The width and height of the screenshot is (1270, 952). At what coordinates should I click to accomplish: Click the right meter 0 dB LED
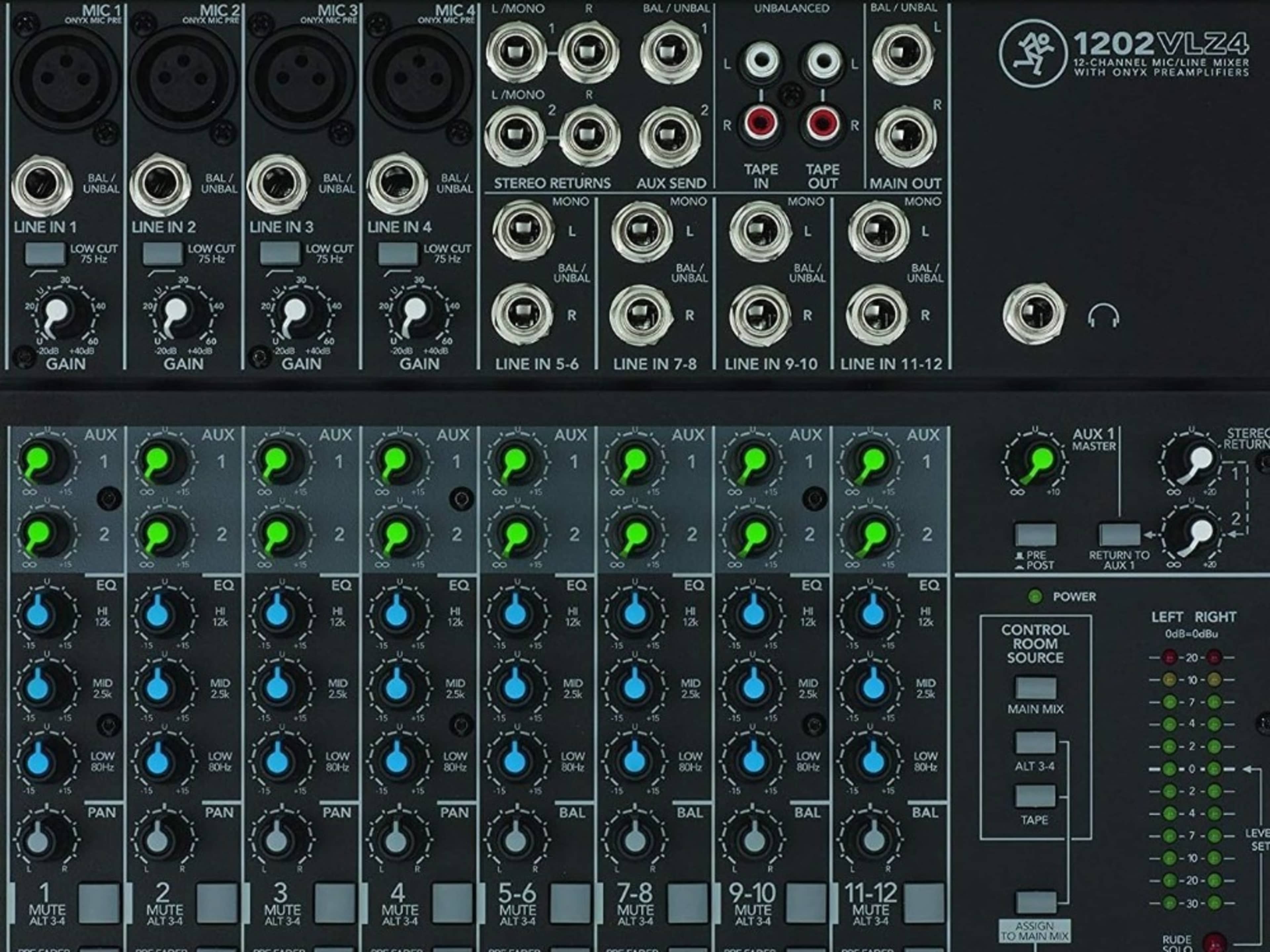(x=1214, y=768)
